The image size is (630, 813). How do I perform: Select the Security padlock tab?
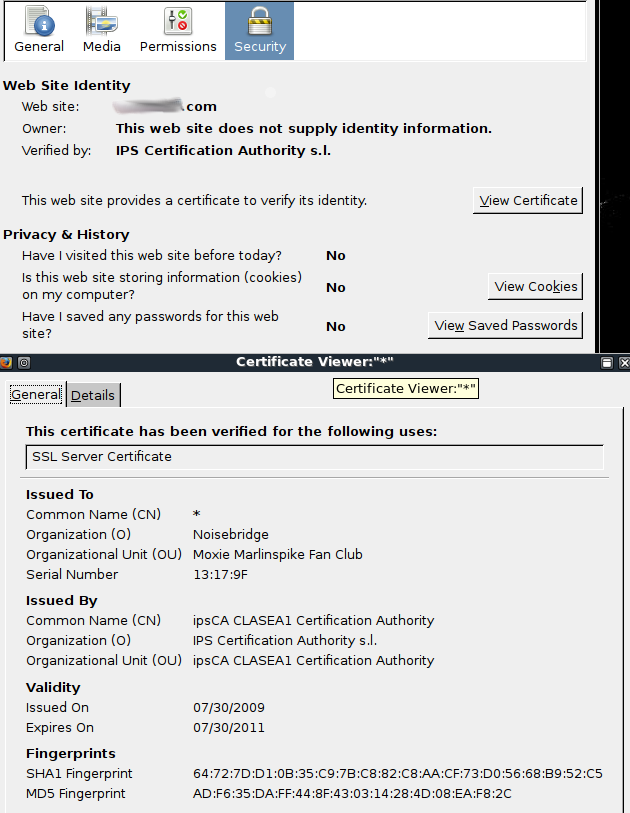click(x=260, y=31)
